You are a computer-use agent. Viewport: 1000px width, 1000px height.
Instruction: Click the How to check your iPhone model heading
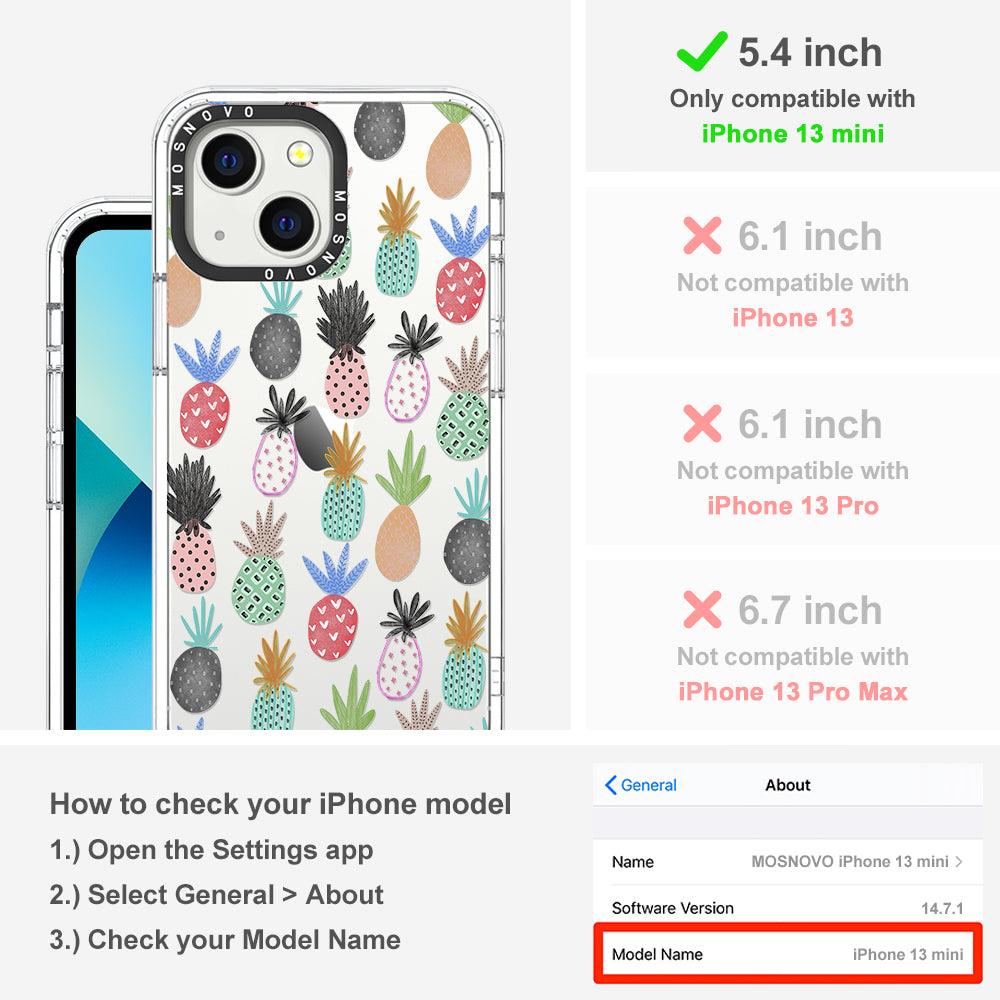(281, 804)
